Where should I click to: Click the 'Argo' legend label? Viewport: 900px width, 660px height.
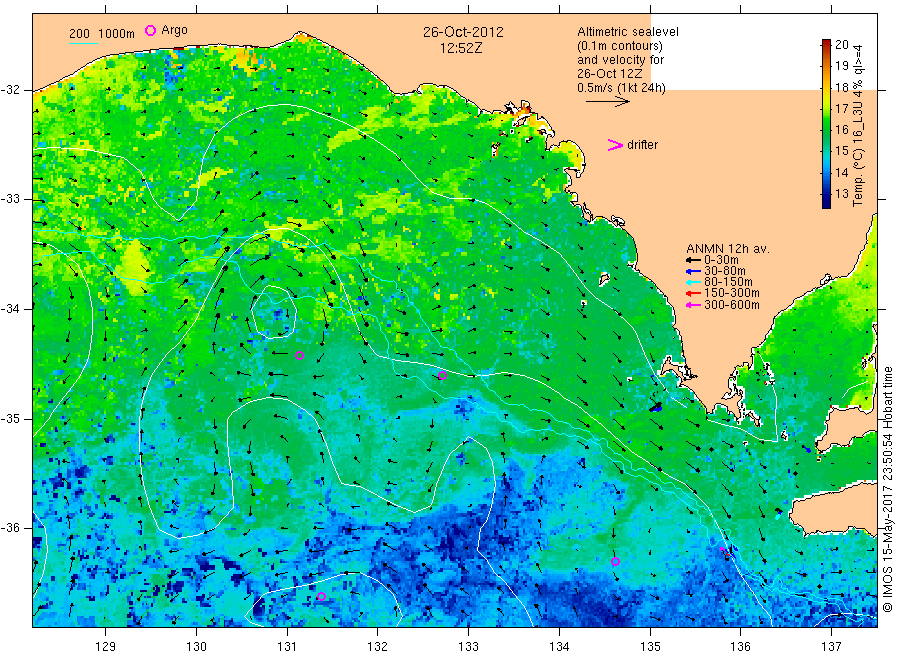pos(174,30)
